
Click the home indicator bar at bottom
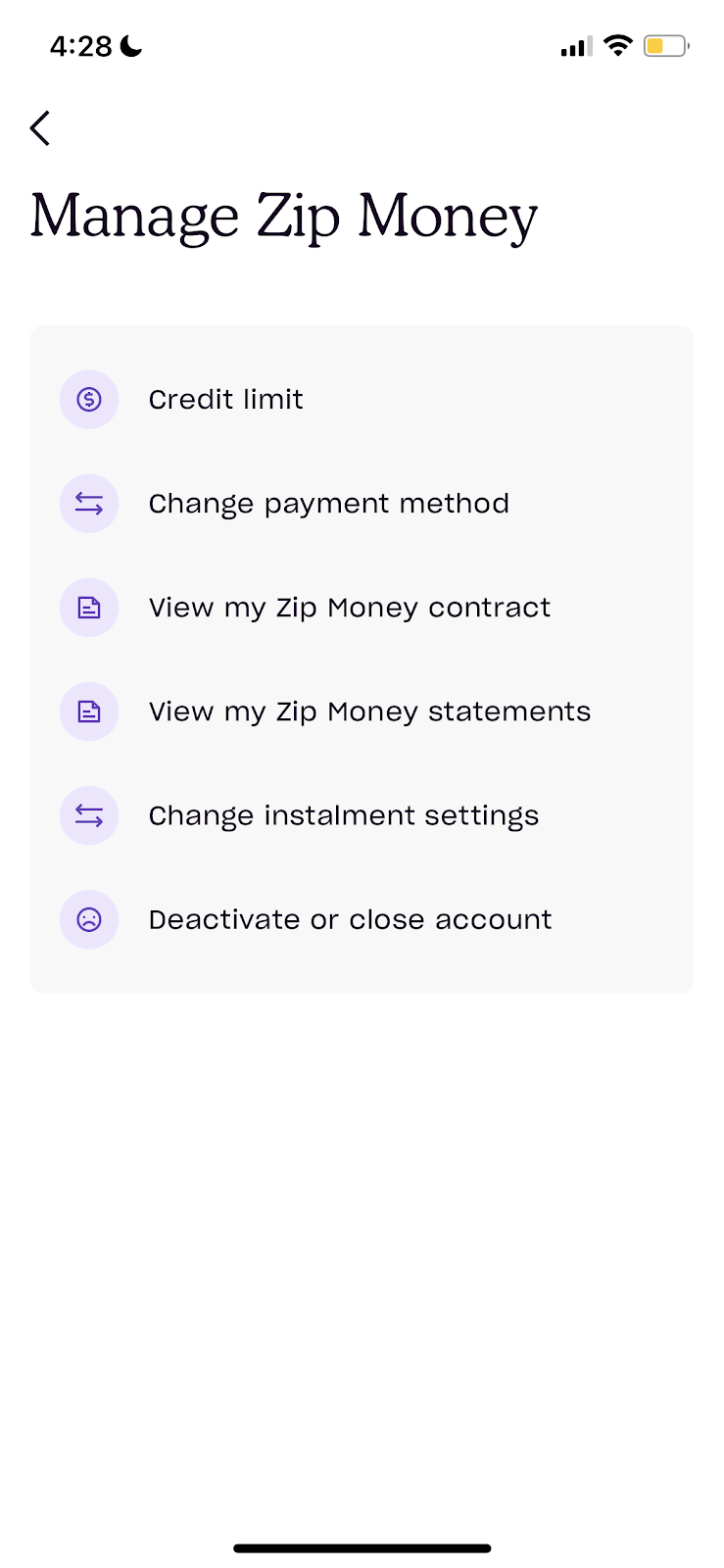(362, 1548)
